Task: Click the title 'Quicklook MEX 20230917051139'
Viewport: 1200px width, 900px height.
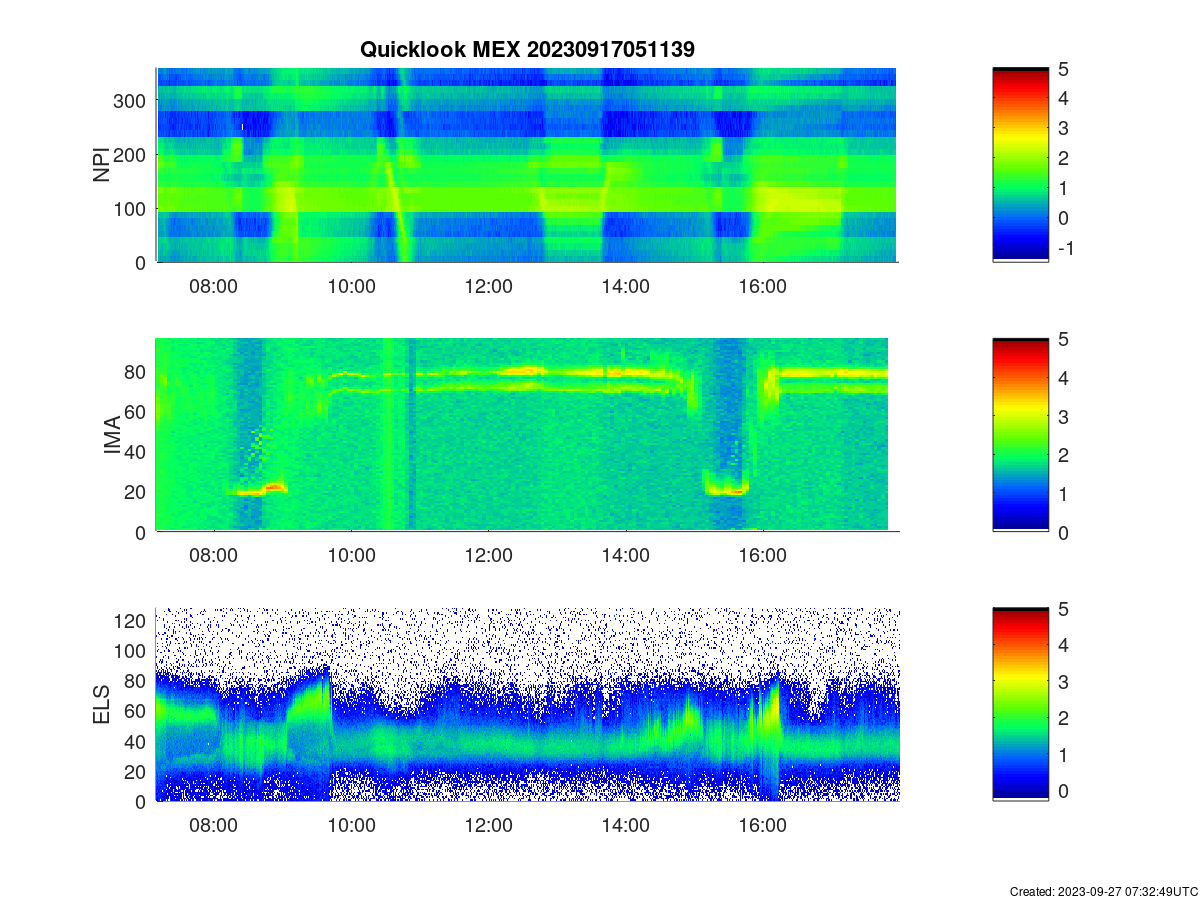Action: [x=527, y=49]
